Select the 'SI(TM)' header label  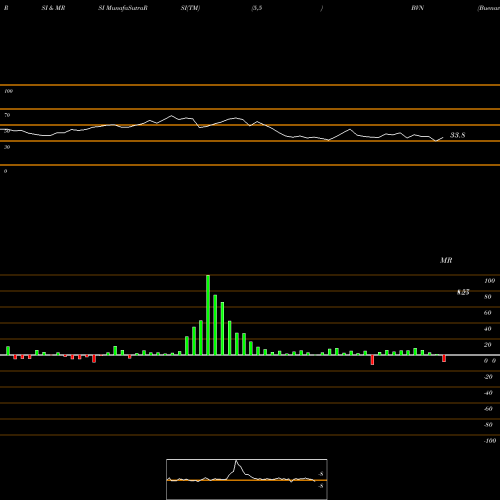tap(190, 8)
